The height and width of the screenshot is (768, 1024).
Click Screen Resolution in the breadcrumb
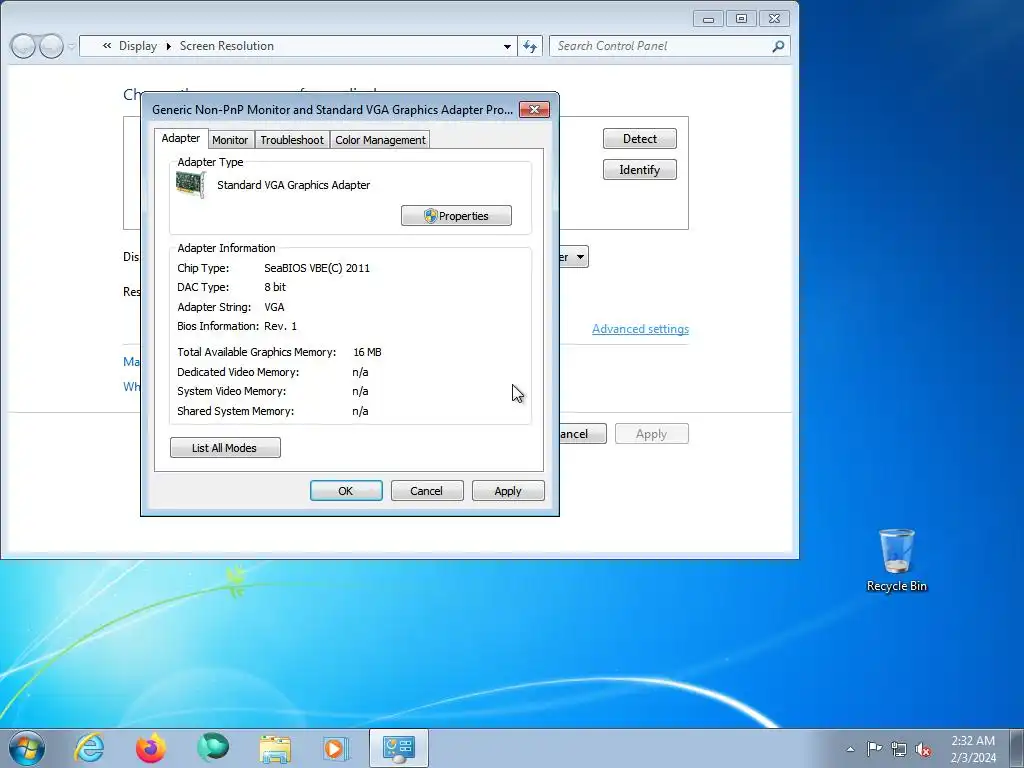(227, 46)
